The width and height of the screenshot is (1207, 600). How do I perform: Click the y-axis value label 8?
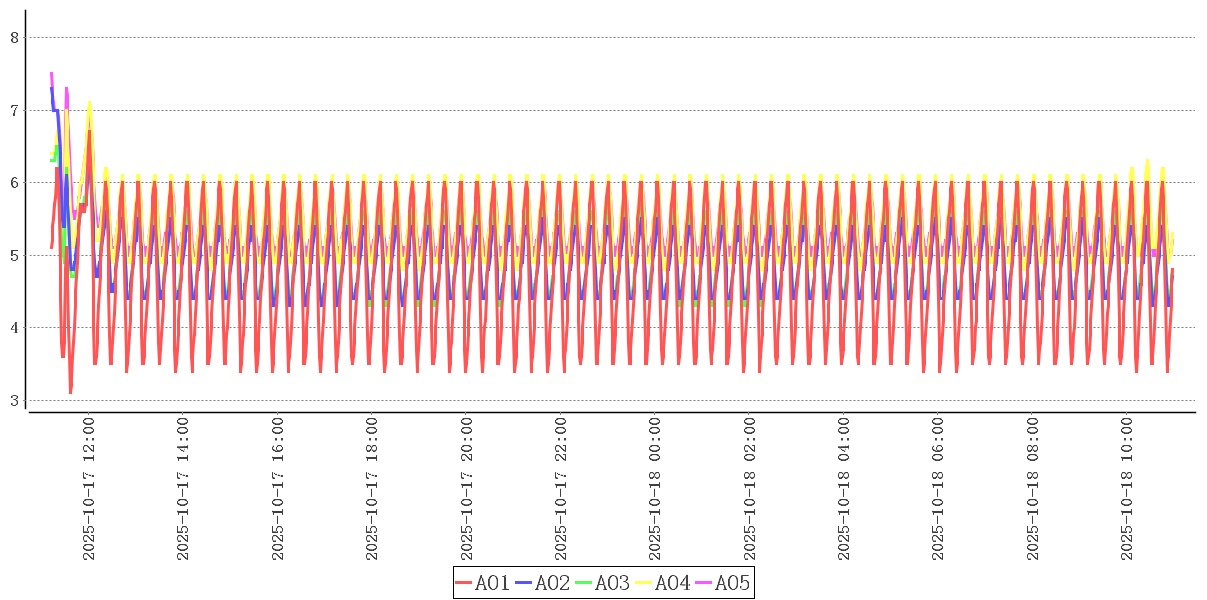(14, 38)
